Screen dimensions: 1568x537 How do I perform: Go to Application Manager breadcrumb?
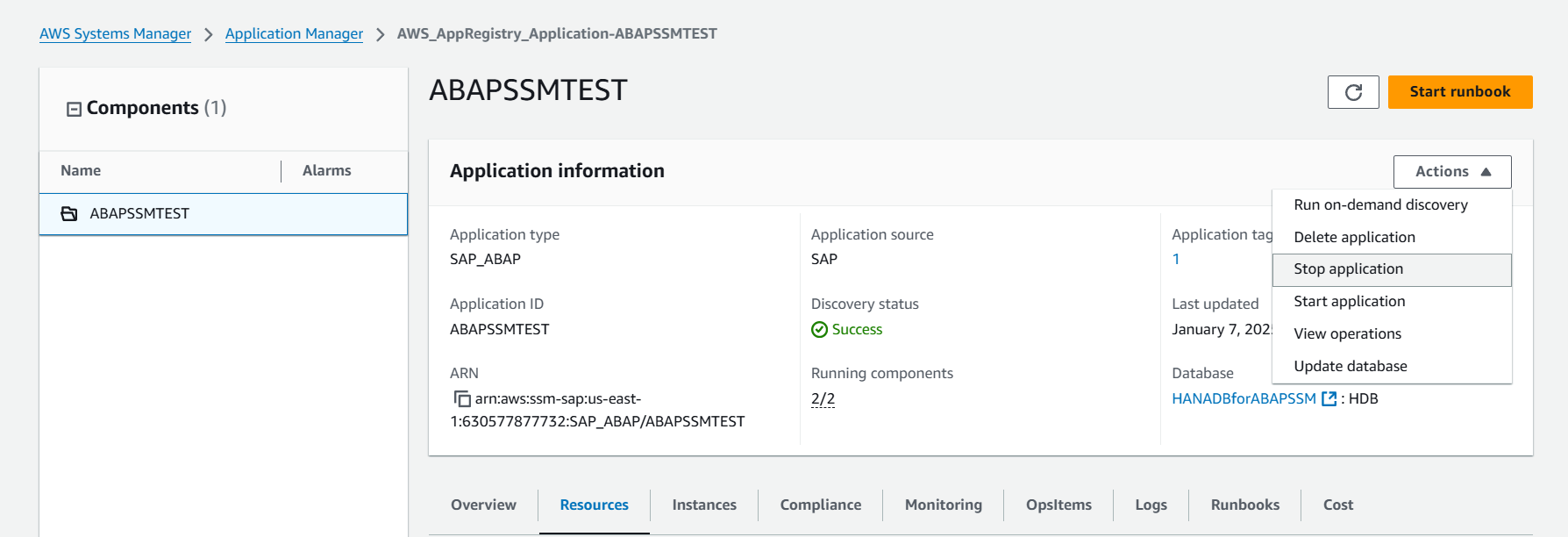click(294, 34)
